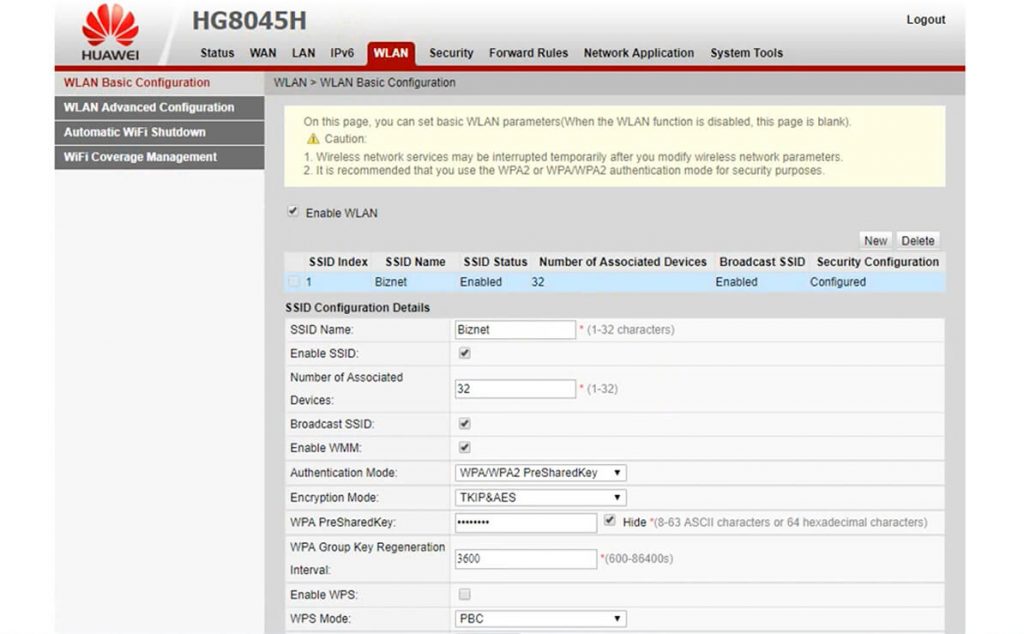
Task: Click the Delete button
Action: coord(917,240)
